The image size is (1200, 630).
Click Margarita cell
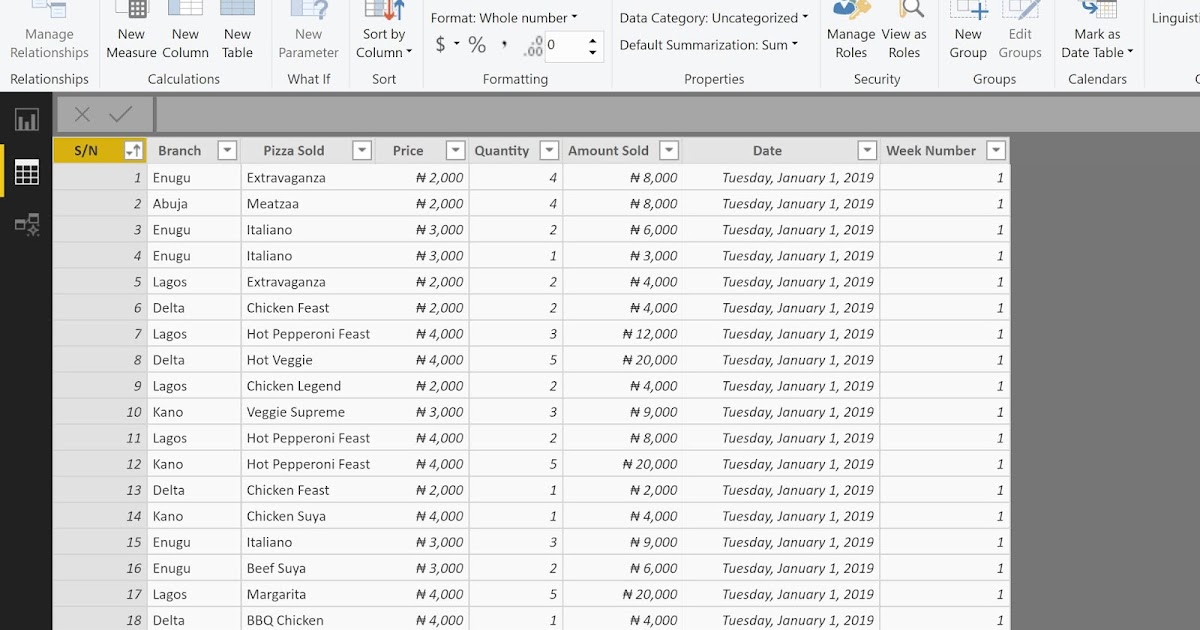click(x=308, y=594)
